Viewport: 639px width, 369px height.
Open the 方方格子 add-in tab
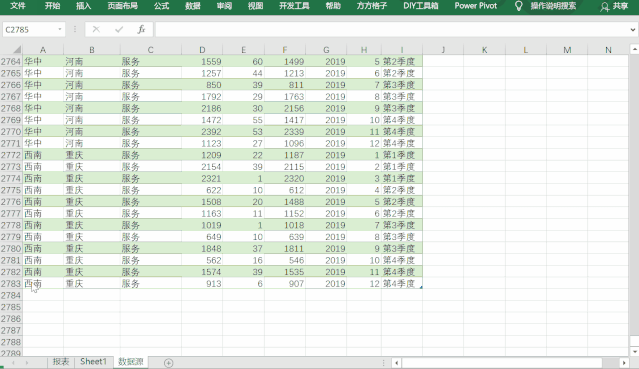point(372,6)
